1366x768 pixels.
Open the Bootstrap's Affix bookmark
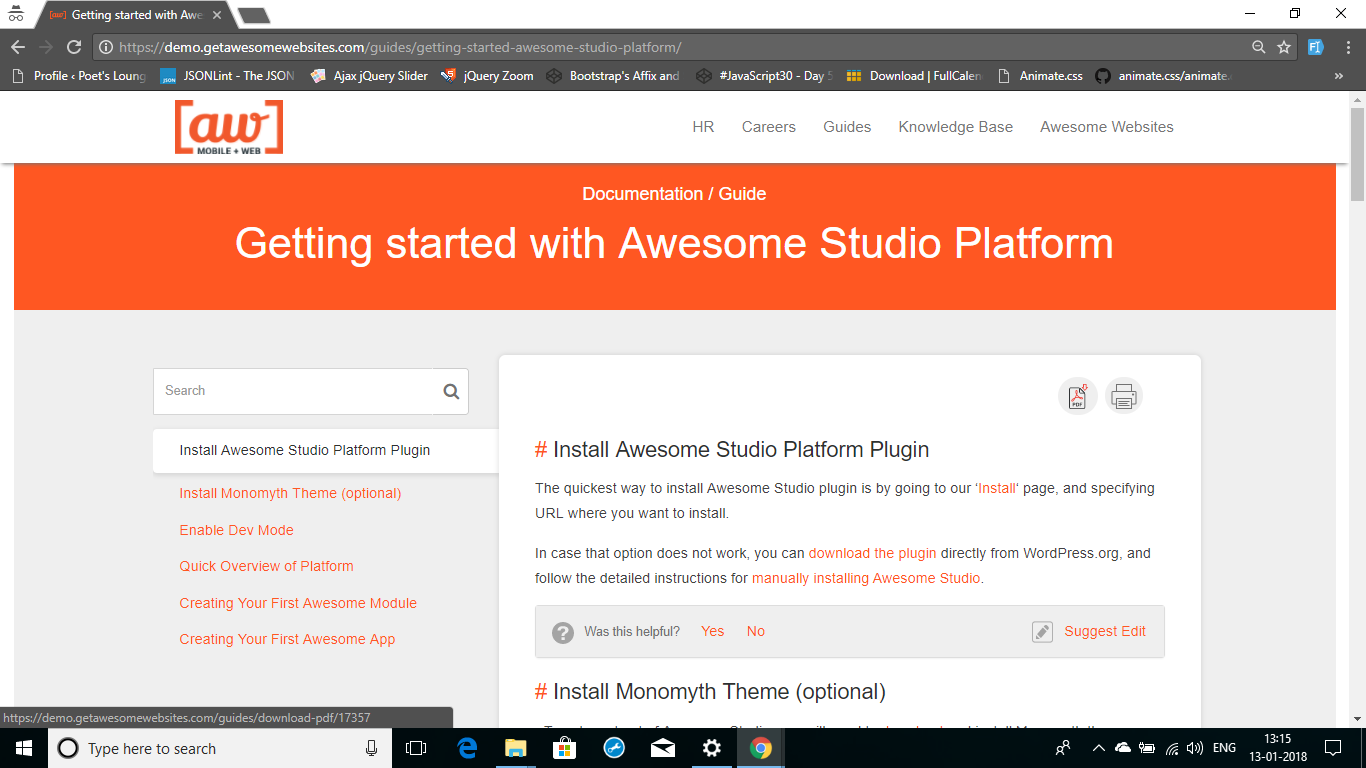pos(613,75)
